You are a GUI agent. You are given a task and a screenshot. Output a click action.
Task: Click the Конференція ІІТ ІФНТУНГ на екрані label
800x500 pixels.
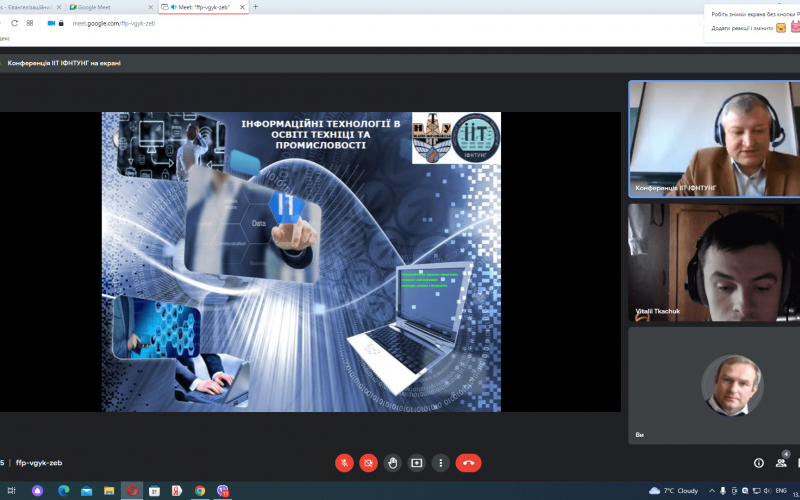64,63
